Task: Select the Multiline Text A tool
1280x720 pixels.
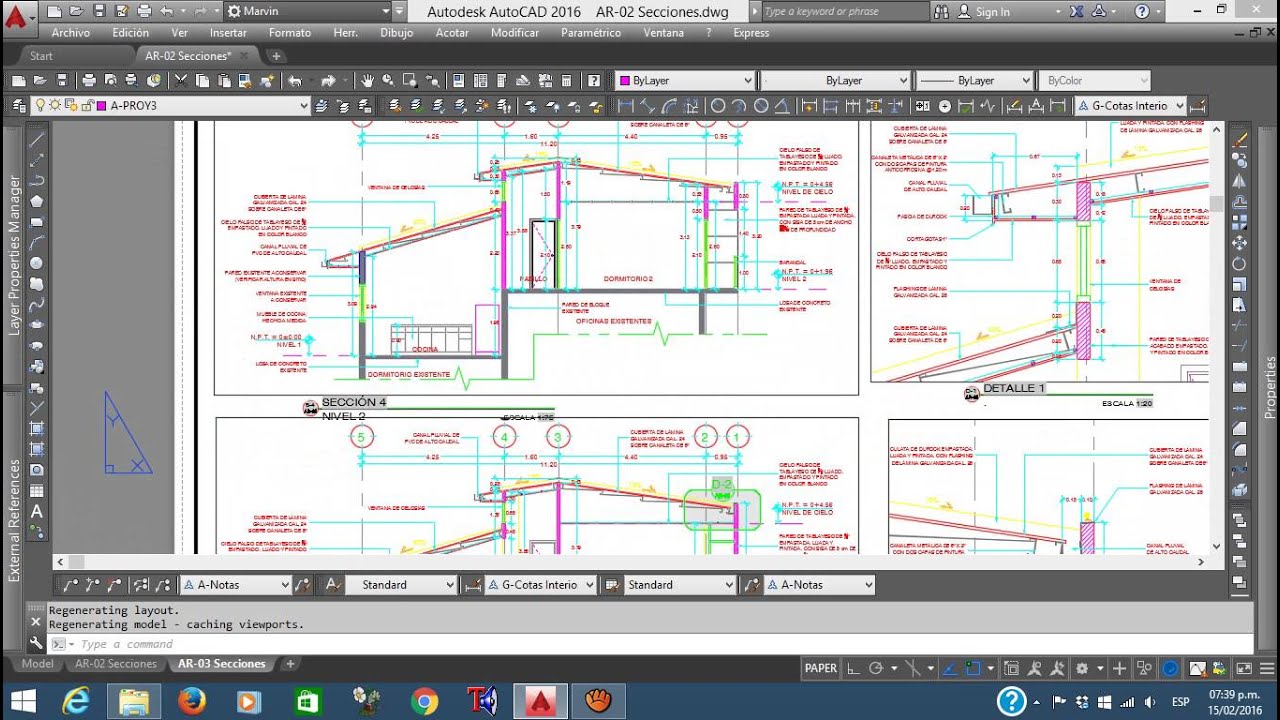Action: coord(37,511)
